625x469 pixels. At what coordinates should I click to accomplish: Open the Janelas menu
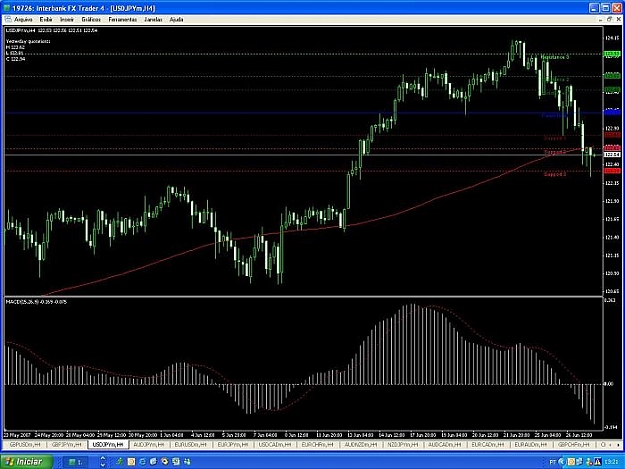(153, 19)
